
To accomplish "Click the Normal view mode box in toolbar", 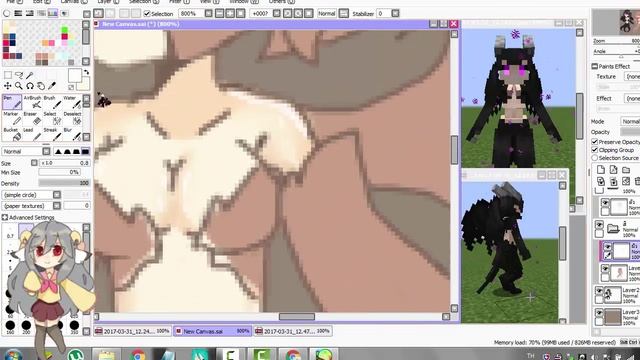I will click(327, 13).
